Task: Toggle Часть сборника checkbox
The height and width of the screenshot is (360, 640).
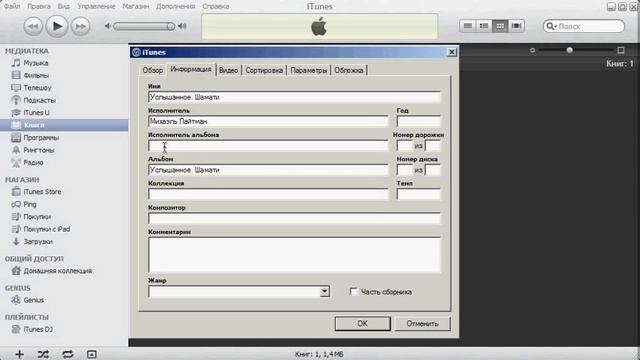Action: tap(353, 291)
